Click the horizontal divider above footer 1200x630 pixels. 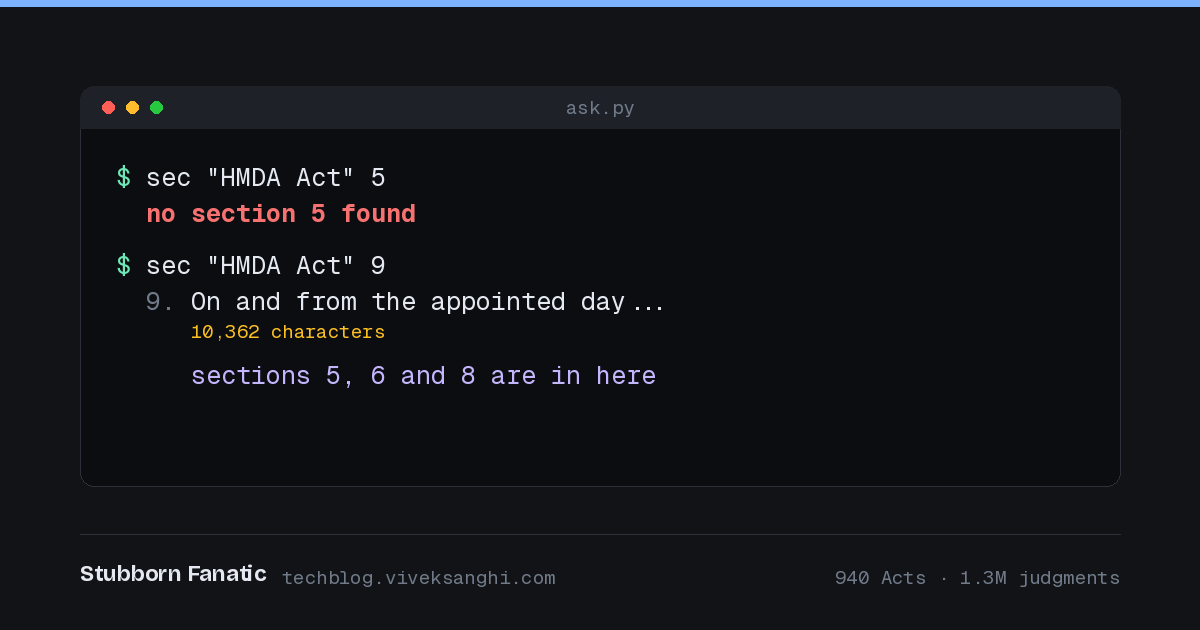pos(600,534)
